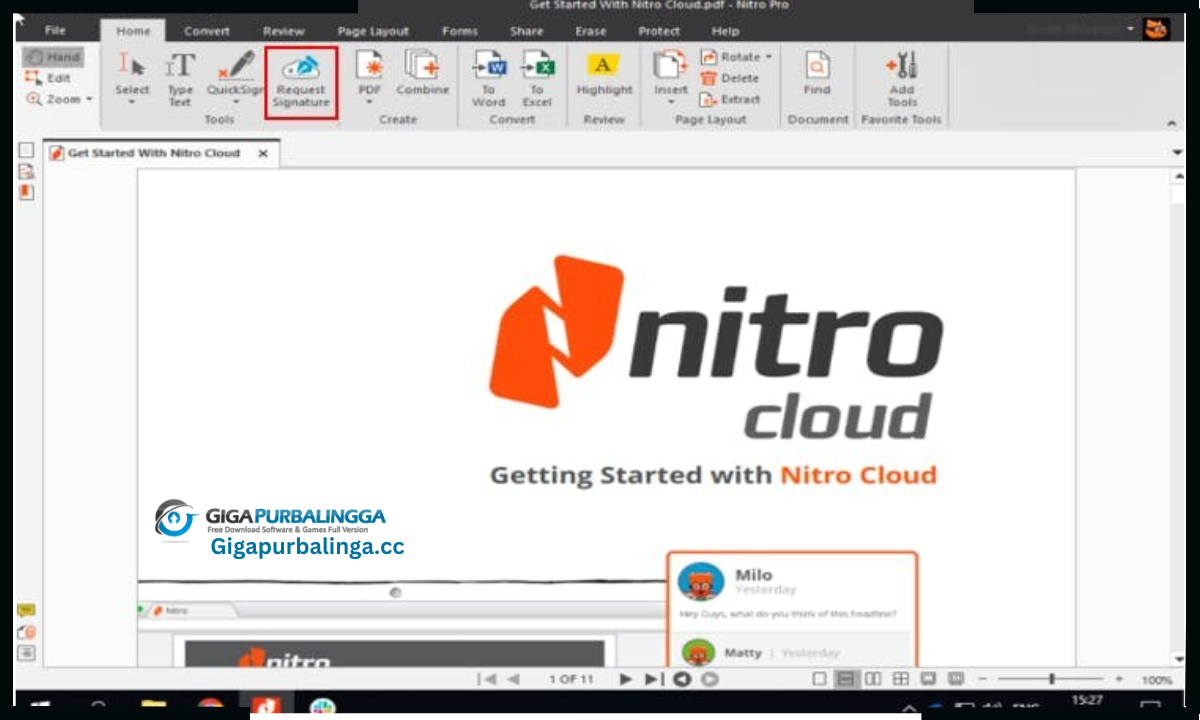Open the Help tab
Screen dimensions: 1200x720
(x=725, y=31)
